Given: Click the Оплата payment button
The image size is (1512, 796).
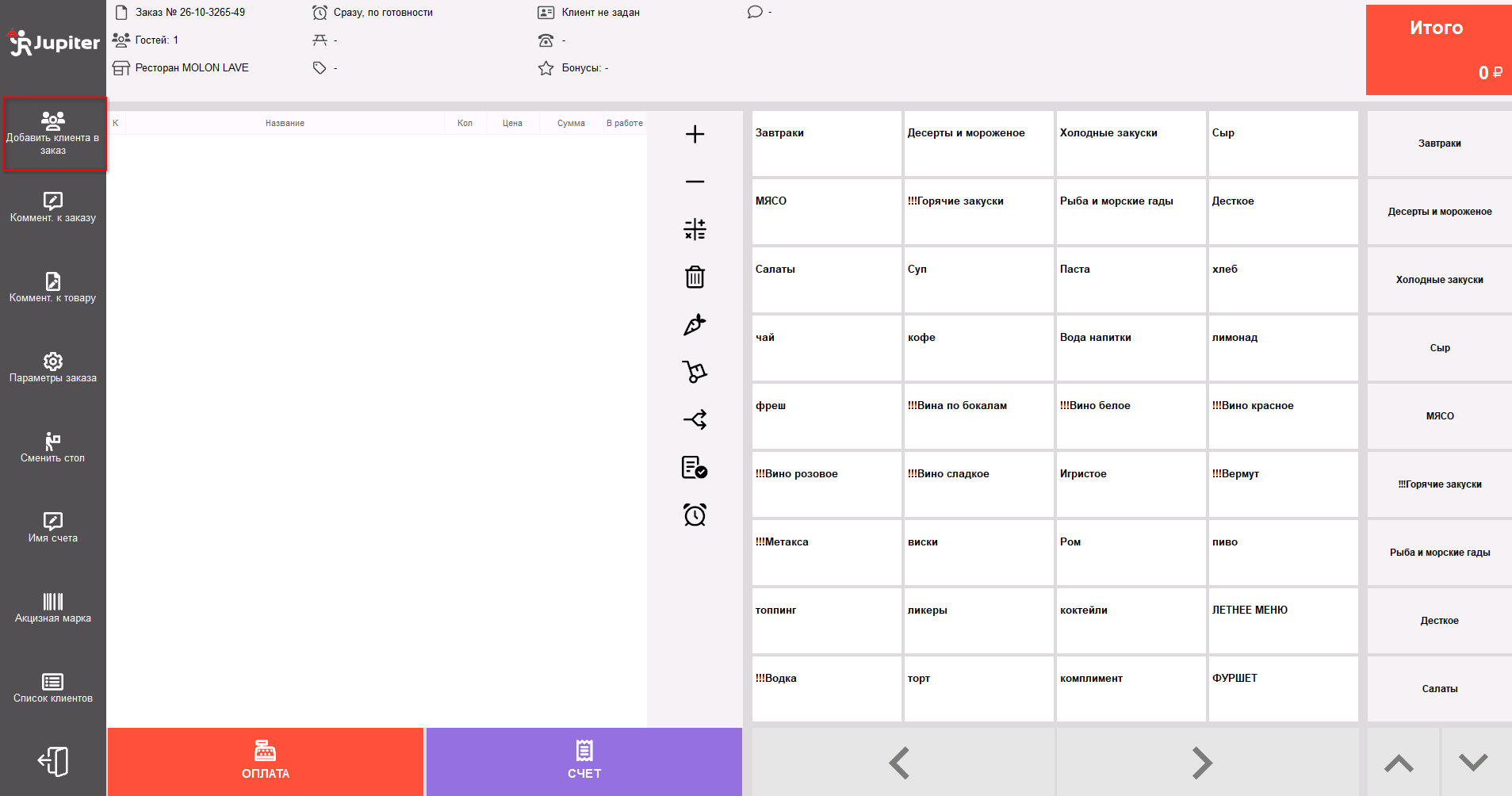Looking at the screenshot, I should pyautogui.click(x=266, y=761).
